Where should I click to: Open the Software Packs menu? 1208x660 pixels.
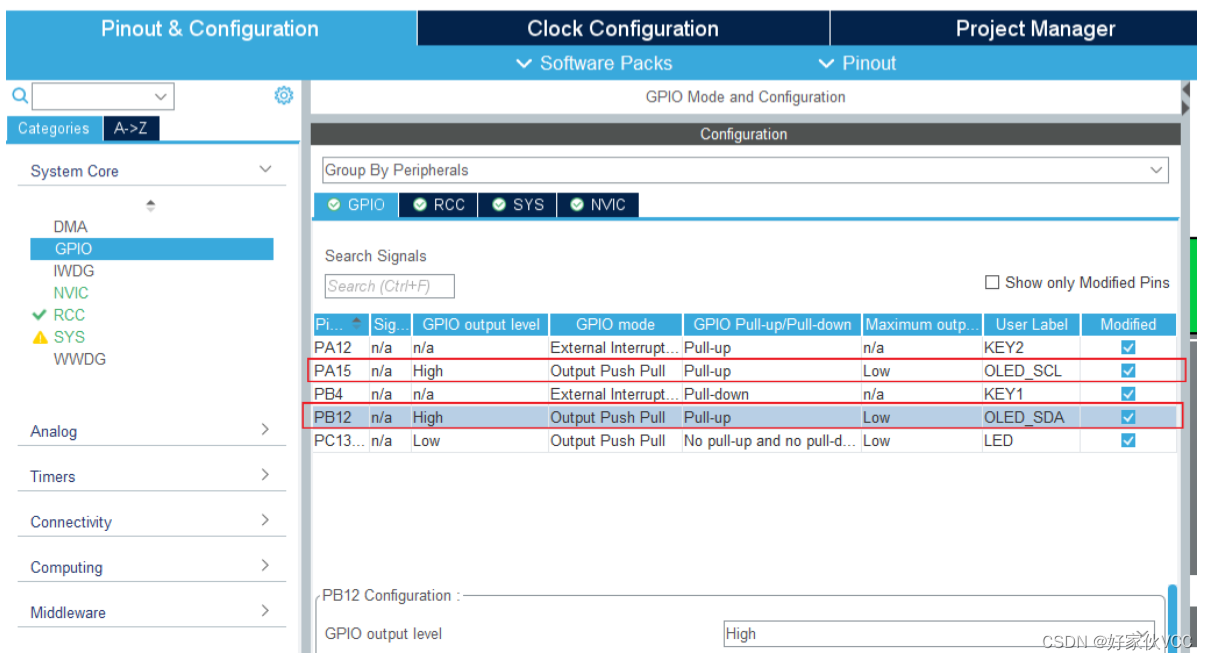pos(594,63)
